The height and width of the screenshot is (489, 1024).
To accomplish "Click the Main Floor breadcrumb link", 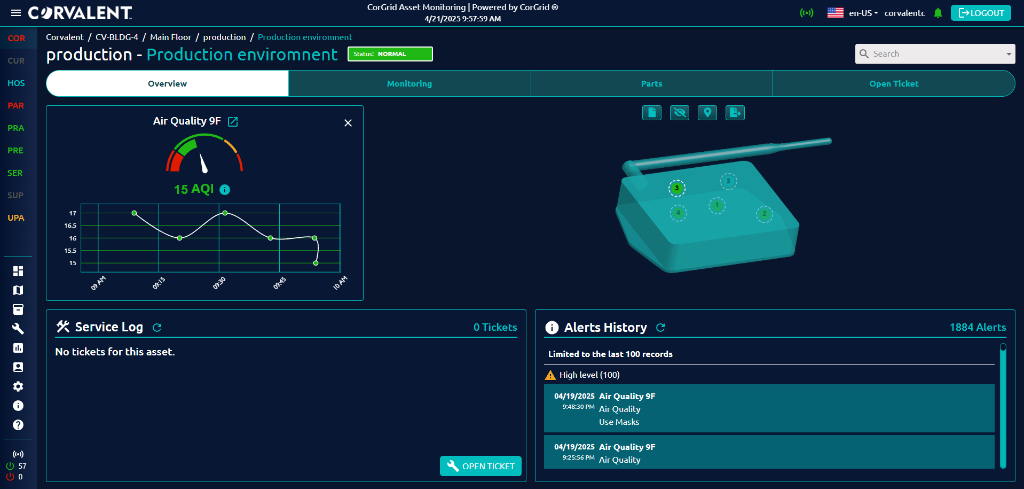I will (x=172, y=37).
